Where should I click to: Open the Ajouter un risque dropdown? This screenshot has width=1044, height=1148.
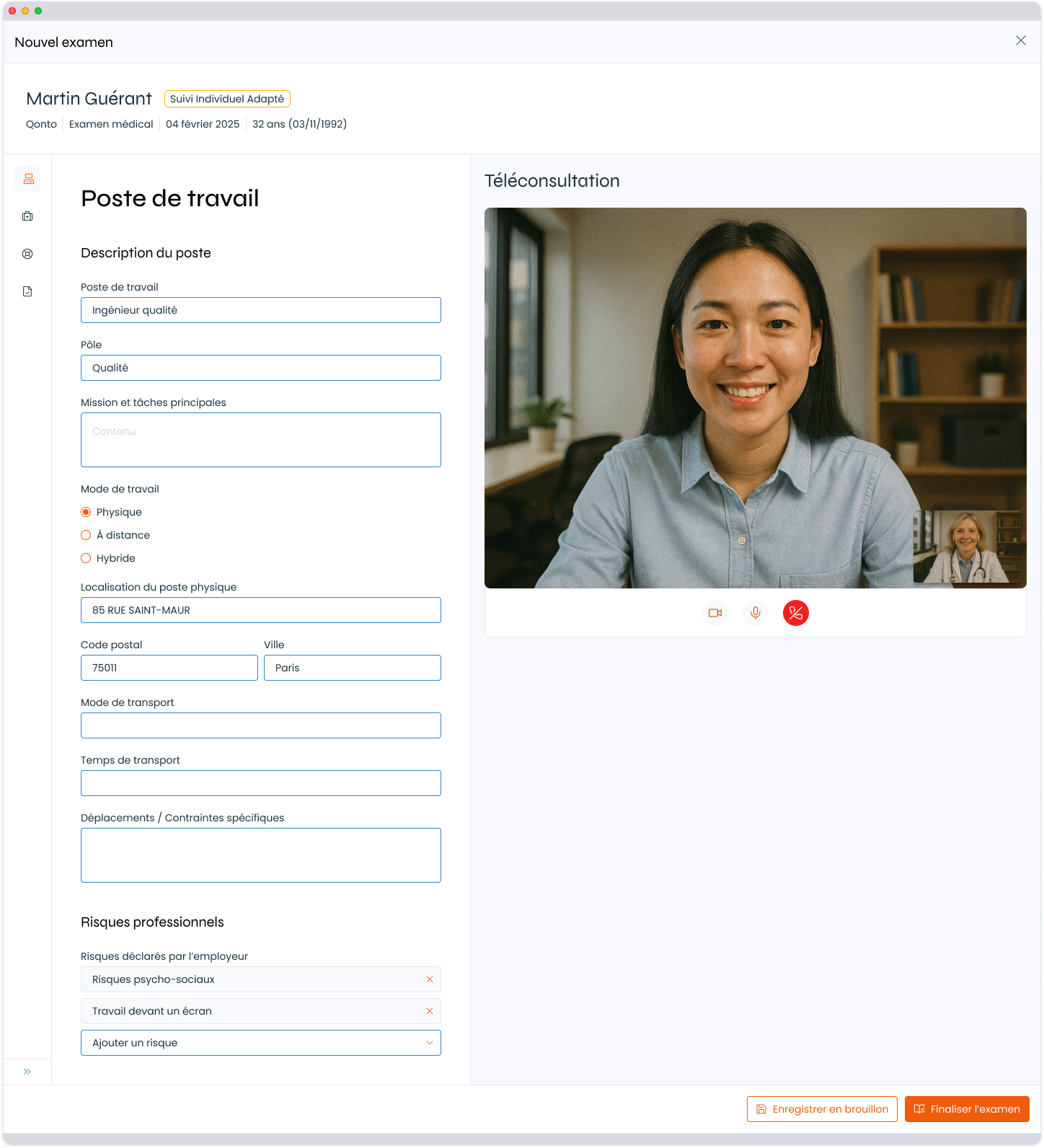pos(261,1043)
